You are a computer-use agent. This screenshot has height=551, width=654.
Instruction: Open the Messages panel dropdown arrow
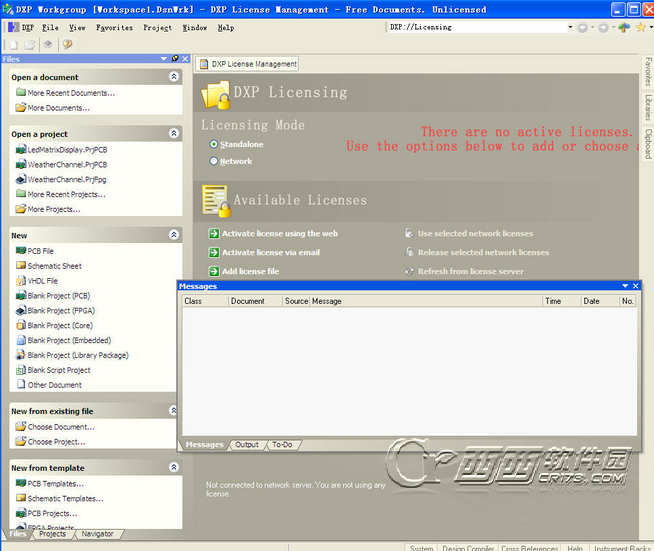pyautogui.click(x=625, y=286)
